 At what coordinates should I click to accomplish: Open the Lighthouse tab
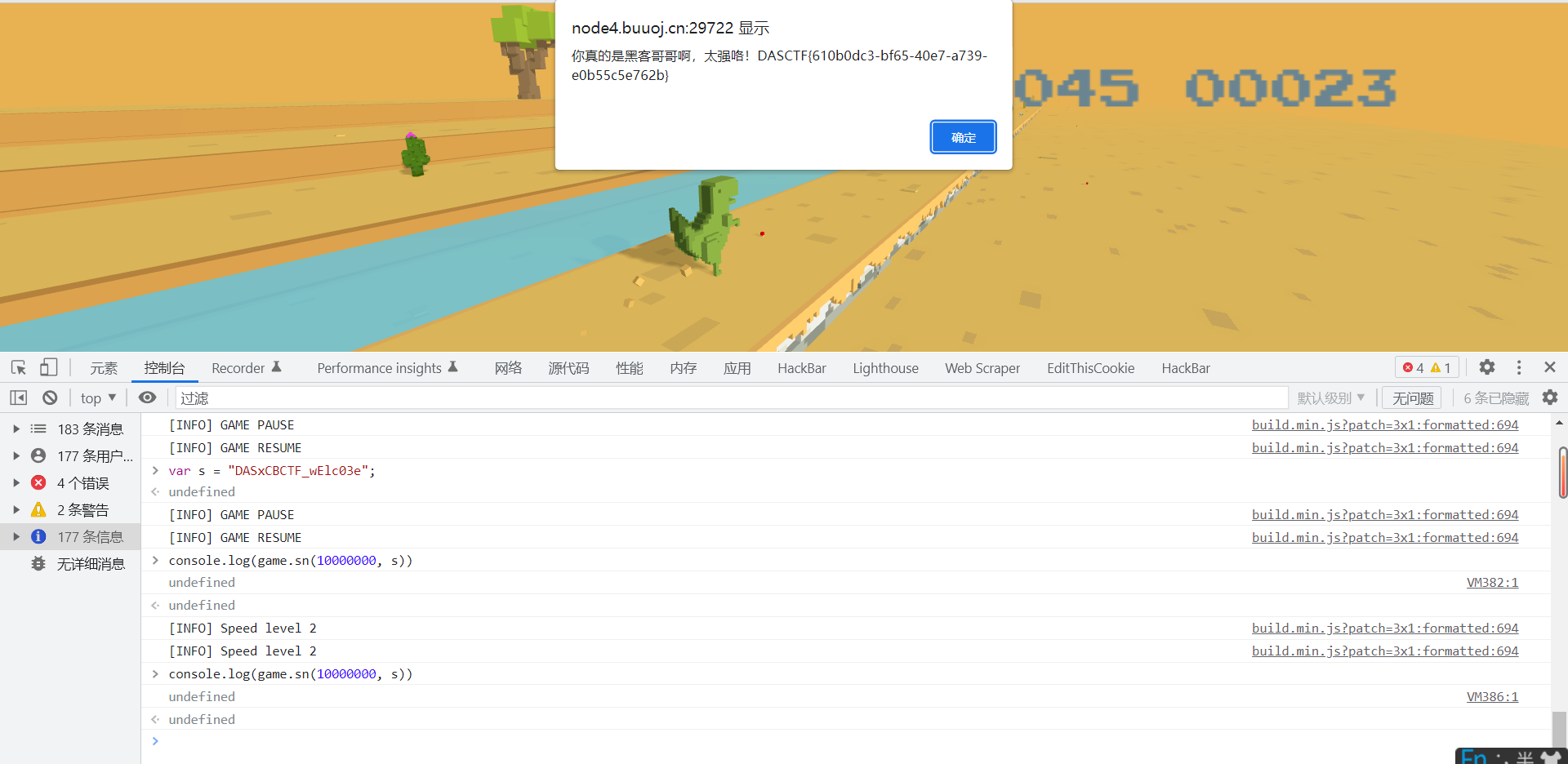tap(886, 368)
